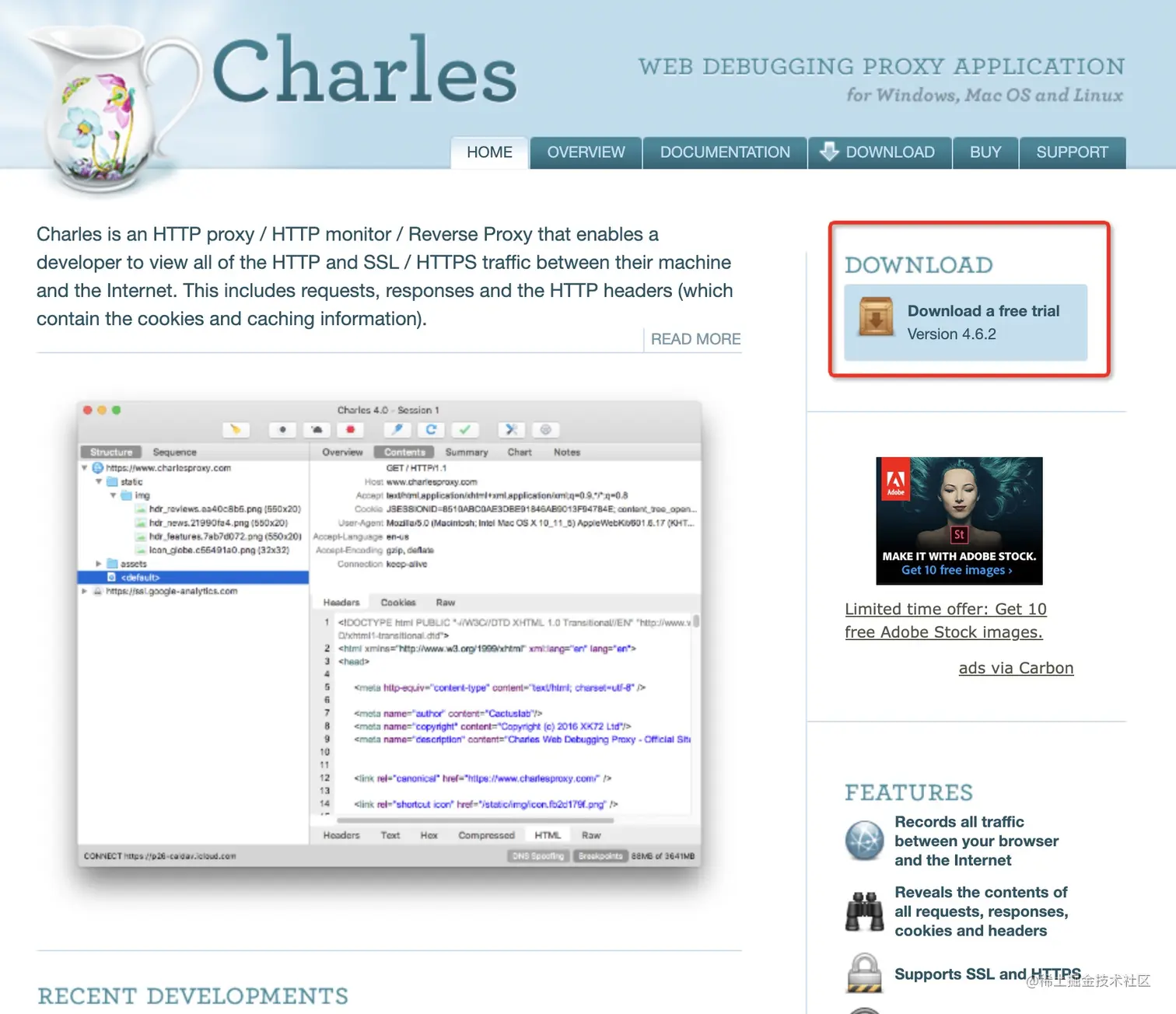
Task: Click the globe icon next to charlesproxy.com host
Action: click(98, 468)
